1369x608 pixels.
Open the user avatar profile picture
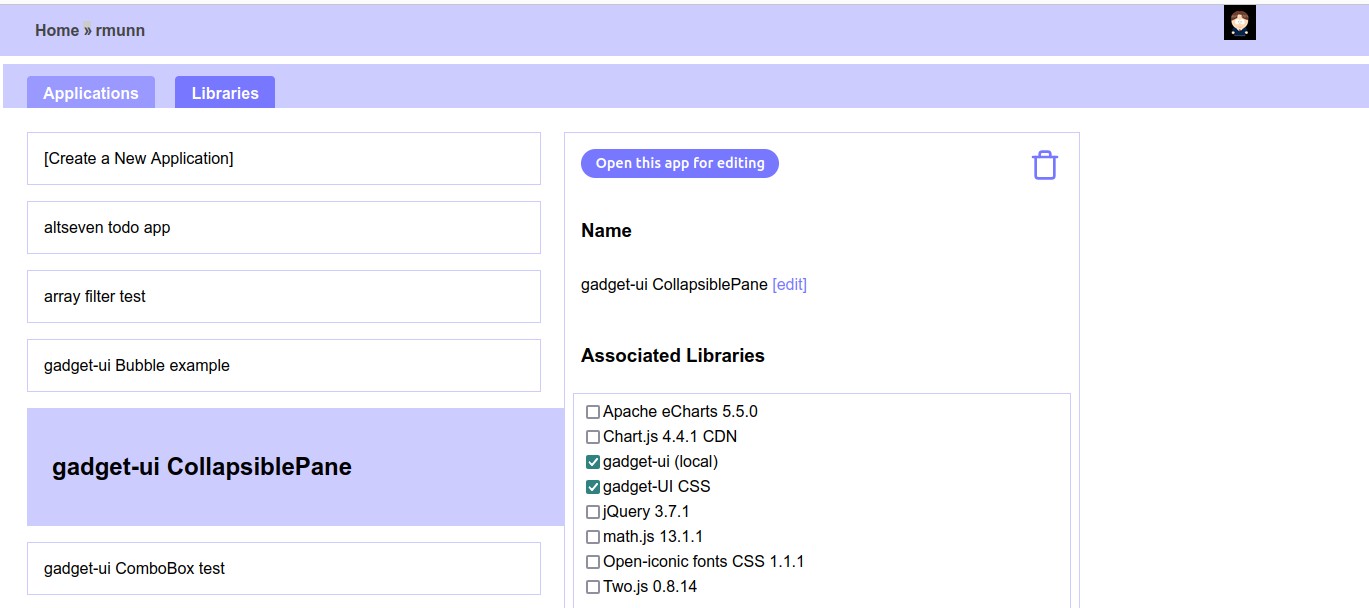(1239, 23)
